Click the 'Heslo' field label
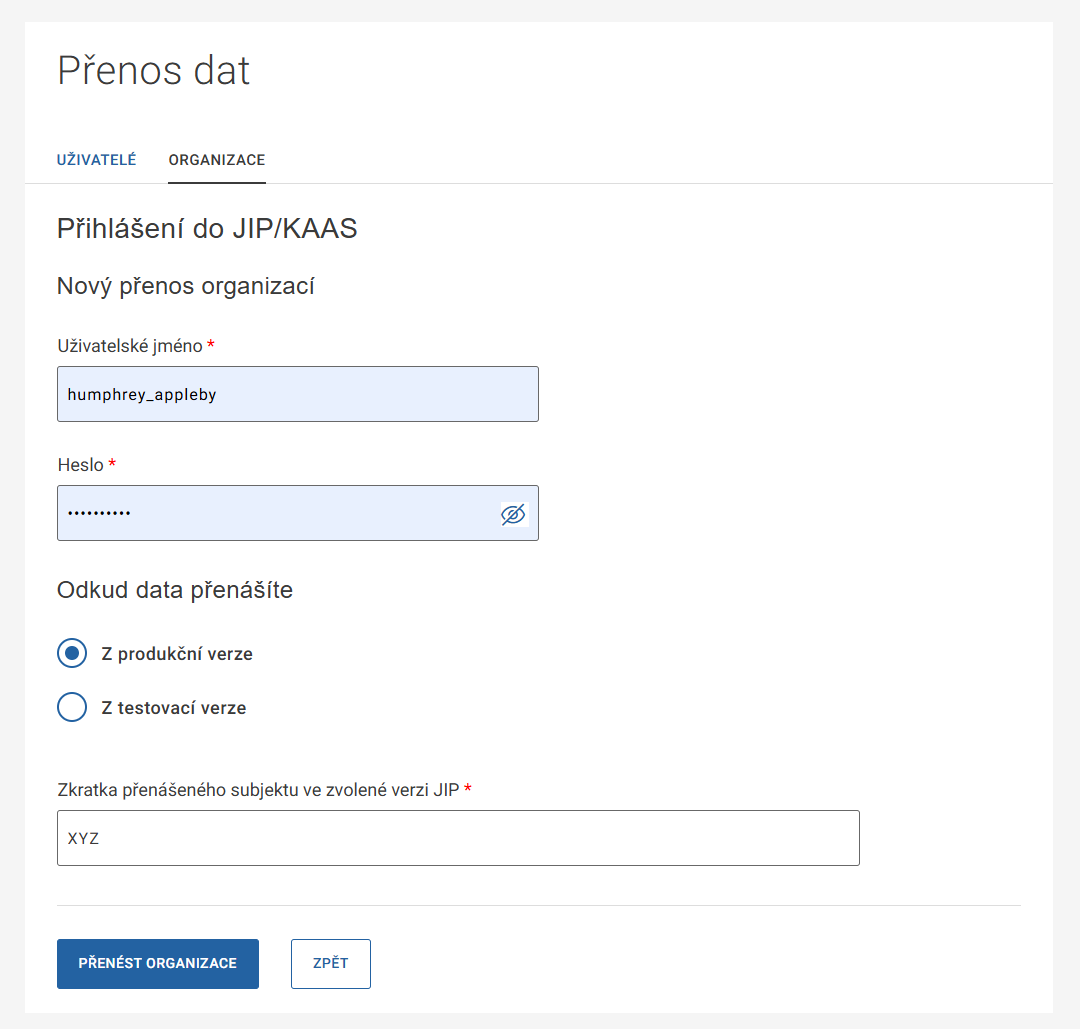 click(80, 465)
